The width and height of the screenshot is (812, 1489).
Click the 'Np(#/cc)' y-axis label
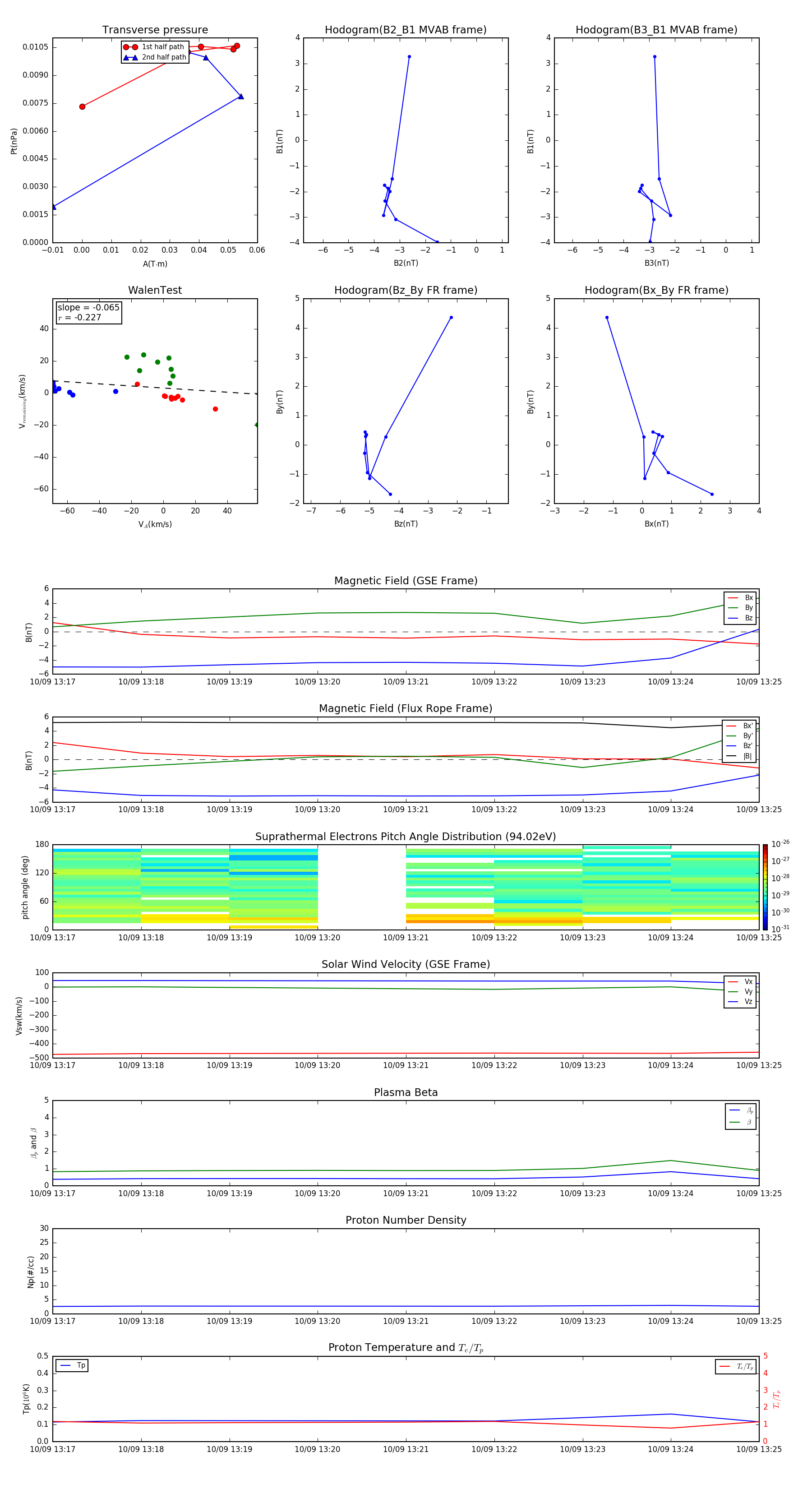[x=31, y=1272]
